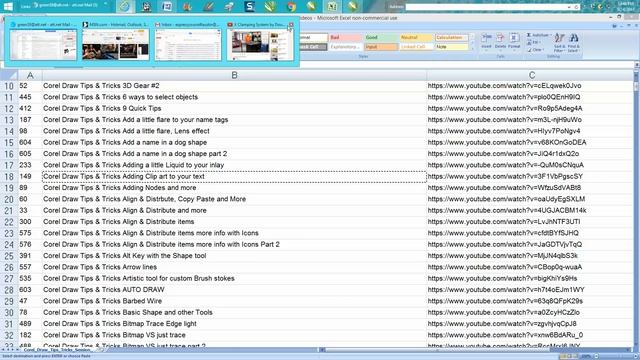The width and height of the screenshot is (640, 360).
Task: Click the taskbar icon right of Excel
Action: [x=353, y=6]
